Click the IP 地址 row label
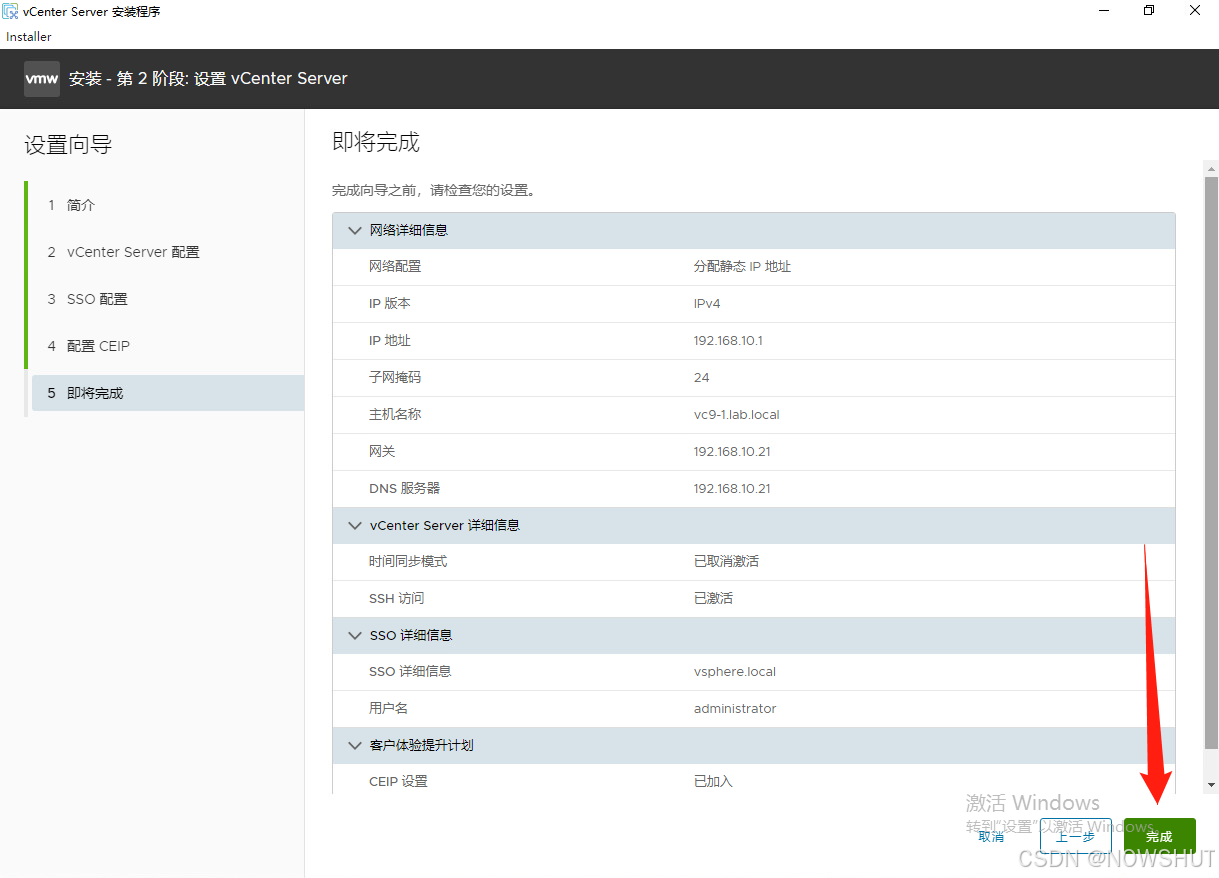Image resolution: width=1219 pixels, height=878 pixels. (390, 341)
